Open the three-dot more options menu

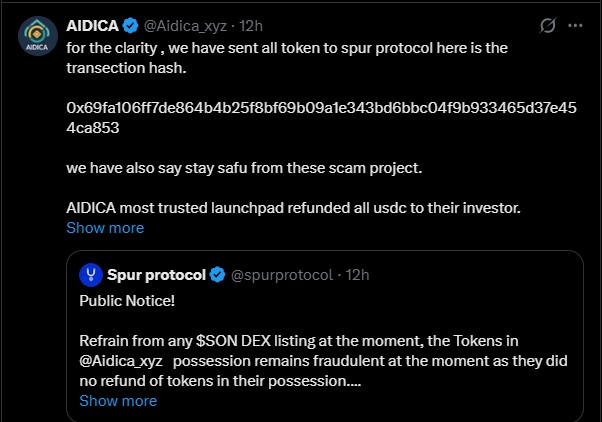point(574,24)
